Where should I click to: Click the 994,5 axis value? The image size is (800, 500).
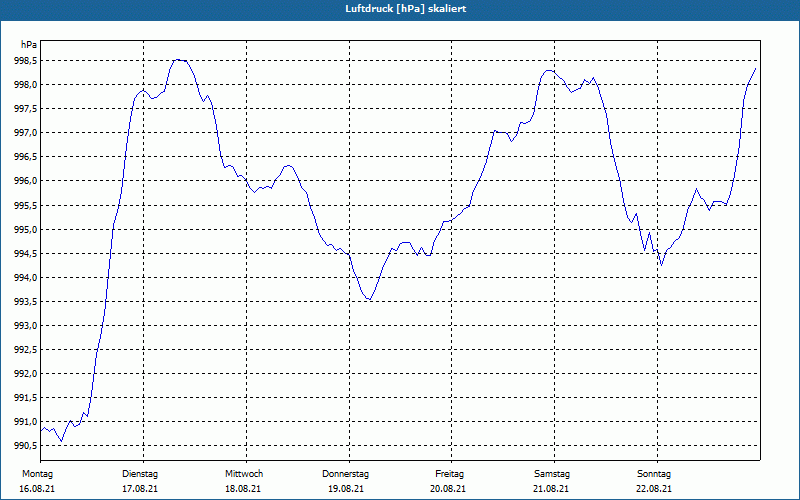[24, 253]
